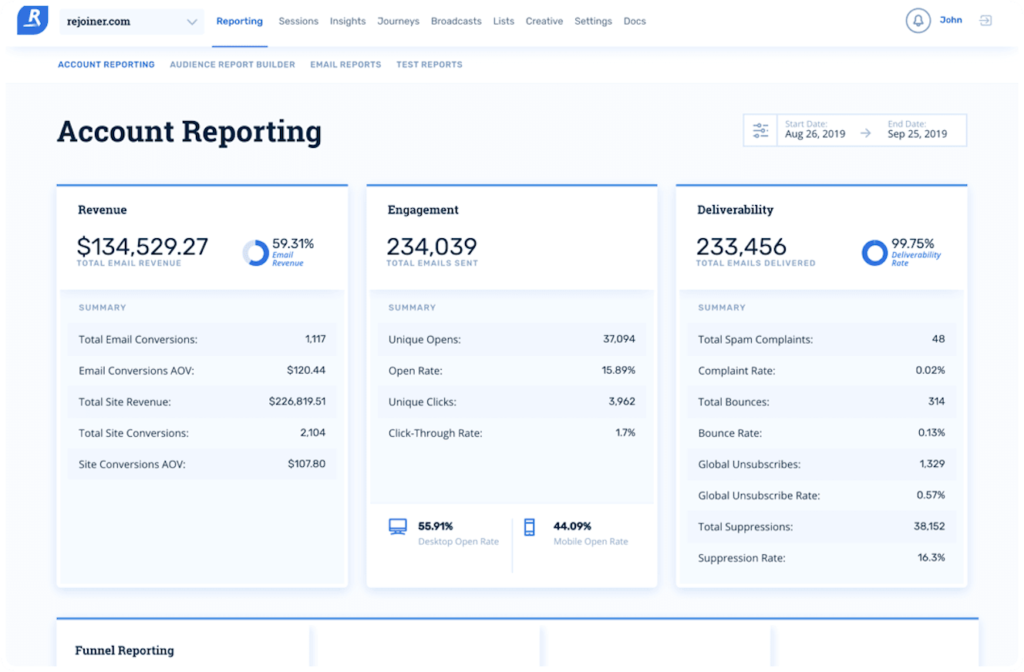Go to Insights
The width and height of the screenshot is (1024, 672).
click(347, 22)
